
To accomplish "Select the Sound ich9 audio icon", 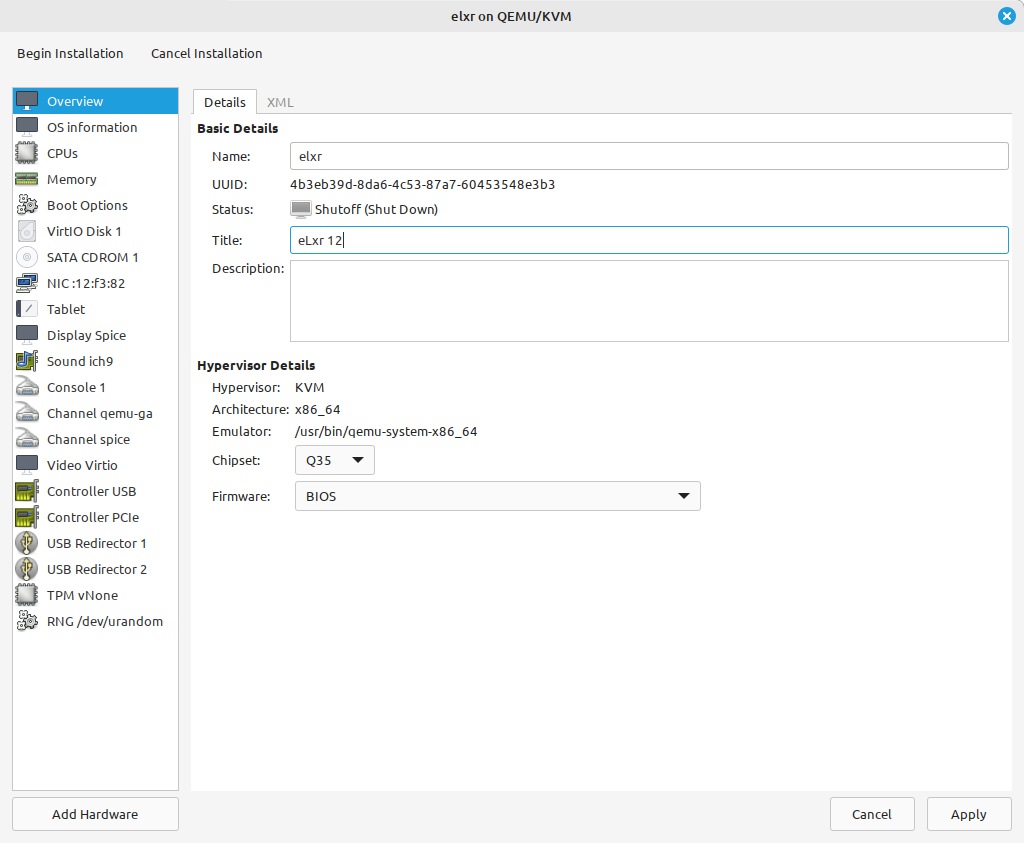I will (x=27, y=361).
